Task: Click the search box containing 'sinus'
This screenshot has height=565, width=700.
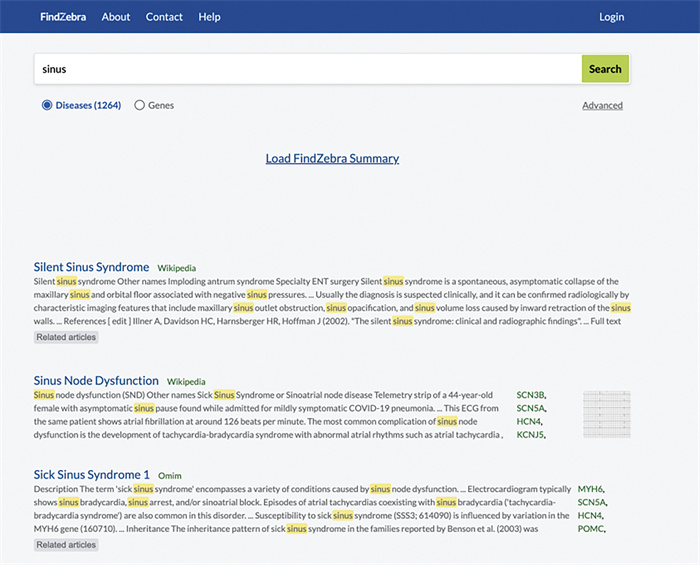Action: [x=308, y=69]
